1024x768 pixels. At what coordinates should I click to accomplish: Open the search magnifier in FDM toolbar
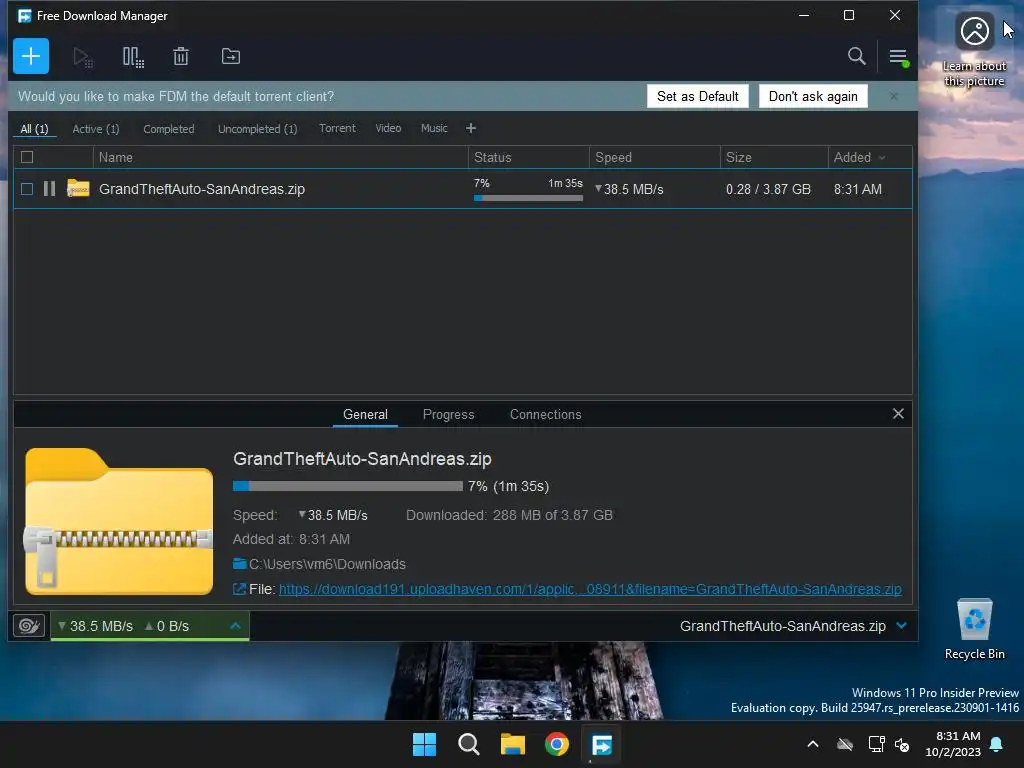tap(856, 56)
